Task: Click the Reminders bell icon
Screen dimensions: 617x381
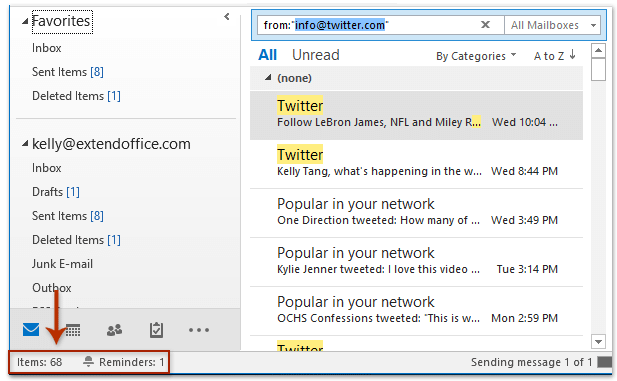Action: (89, 361)
